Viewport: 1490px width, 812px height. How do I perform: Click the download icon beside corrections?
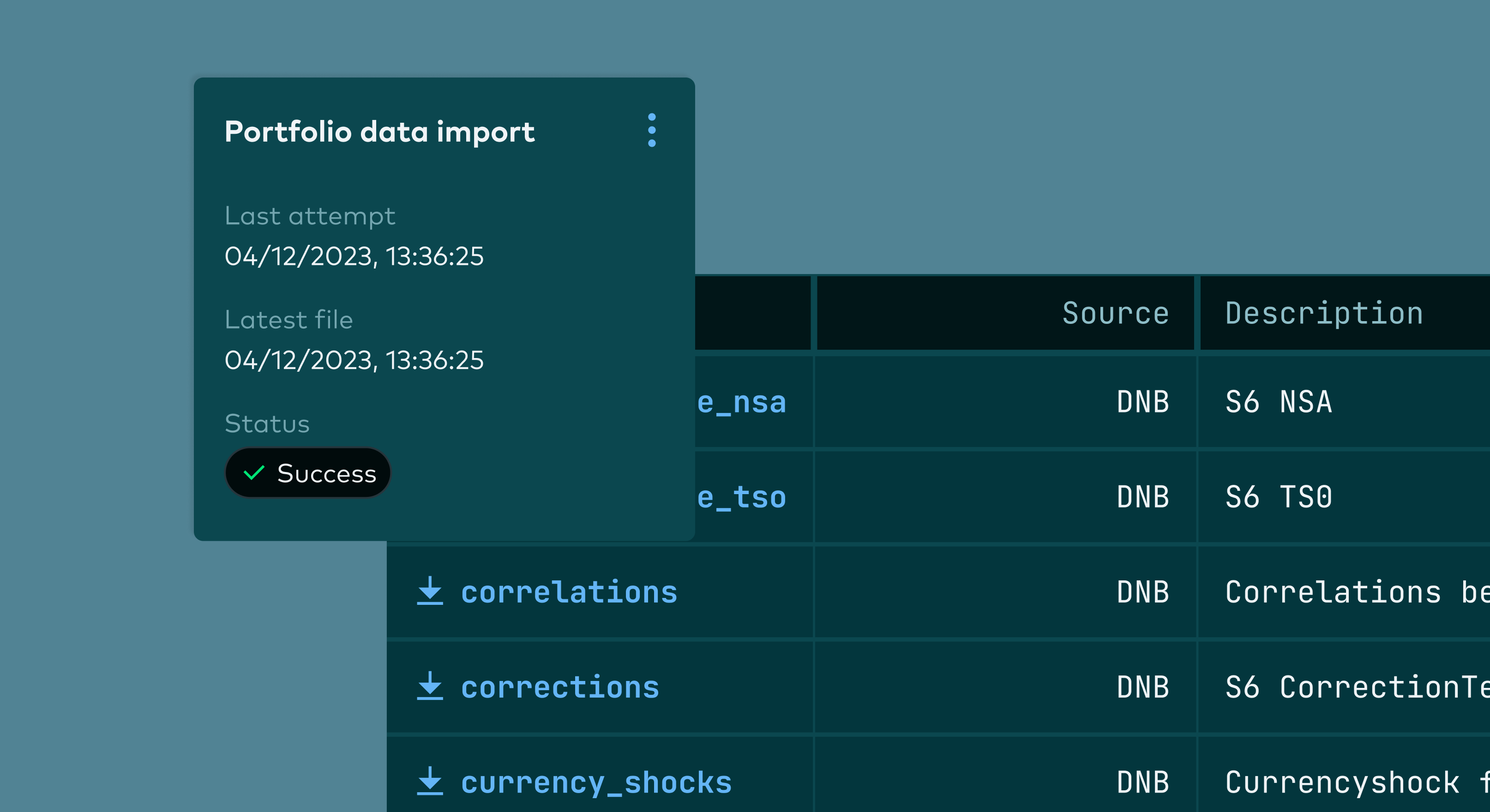(430, 686)
